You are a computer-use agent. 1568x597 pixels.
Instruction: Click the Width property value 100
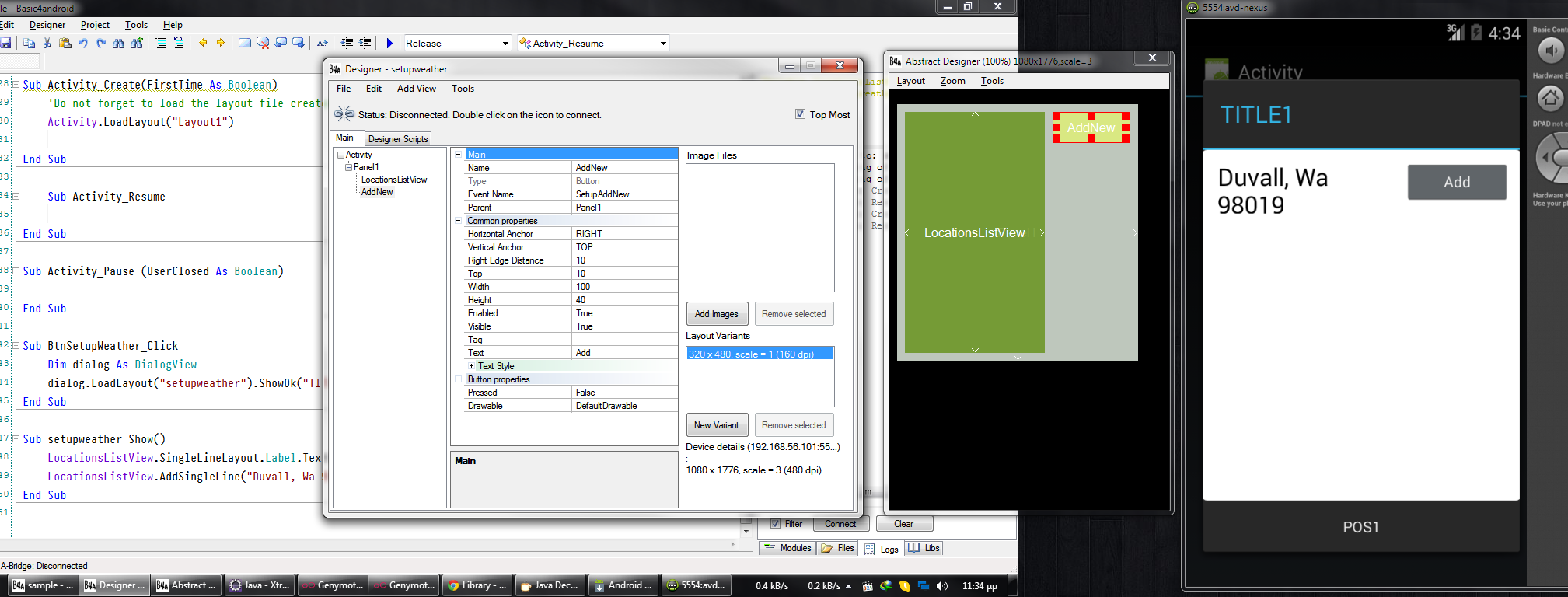(625, 287)
